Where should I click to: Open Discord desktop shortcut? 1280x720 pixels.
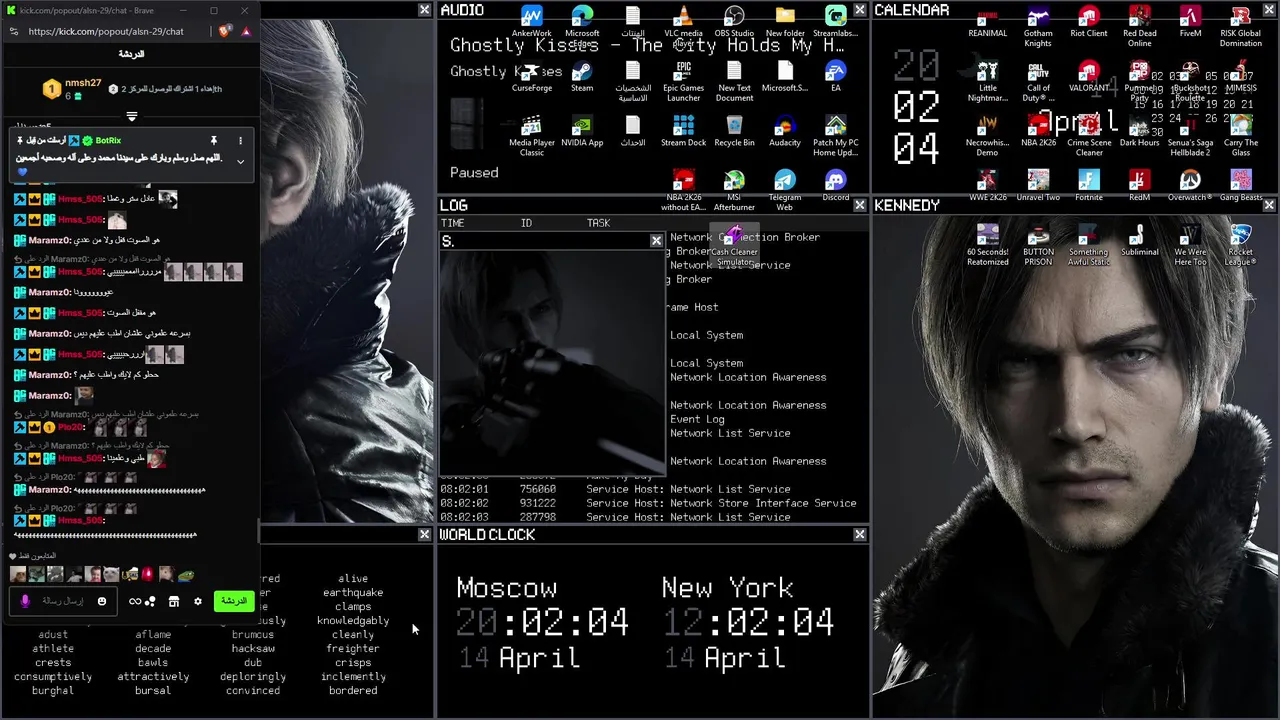click(836, 186)
